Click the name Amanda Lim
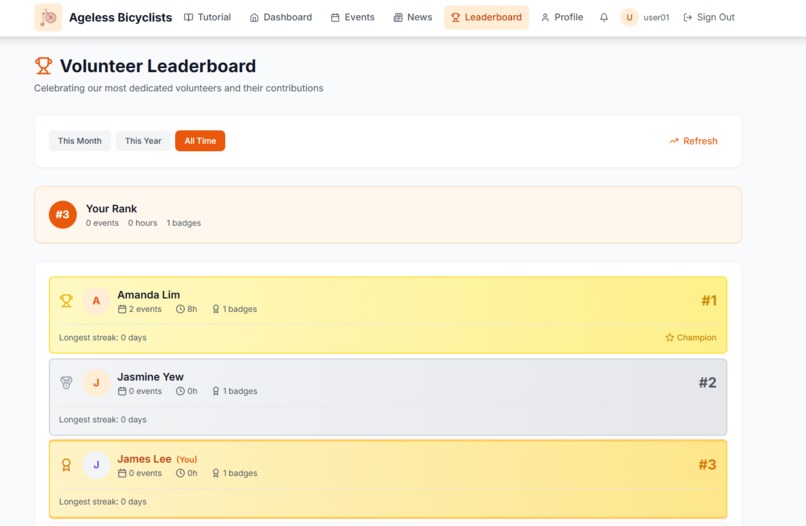This screenshot has height=526, width=806. tap(149, 295)
